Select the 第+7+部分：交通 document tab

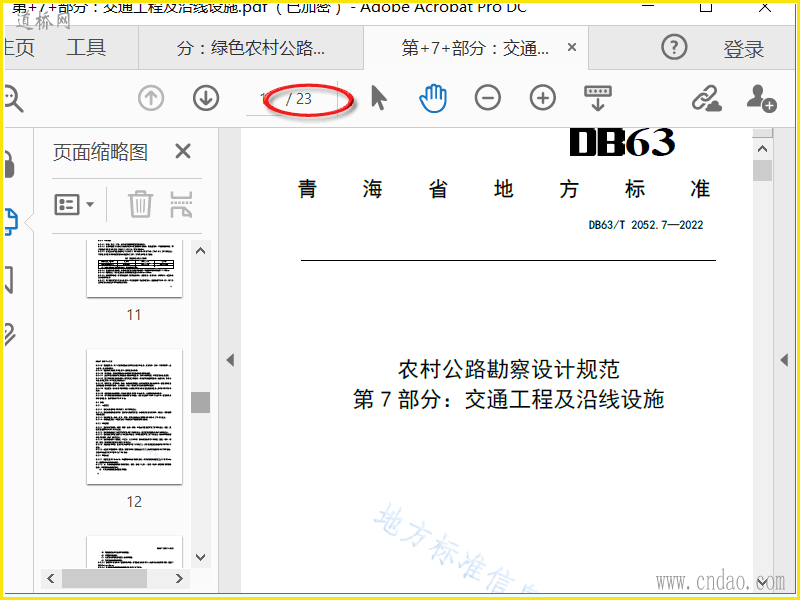pyautogui.click(x=474, y=48)
